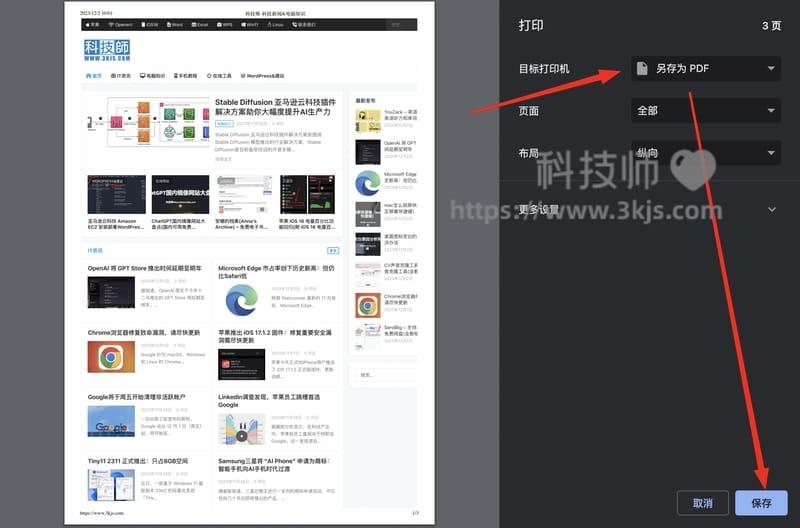Click the 电脑知识 nav item in preview
The height and width of the screenshot is (528, 800).
pyautogui.click(x=153, y=76)
